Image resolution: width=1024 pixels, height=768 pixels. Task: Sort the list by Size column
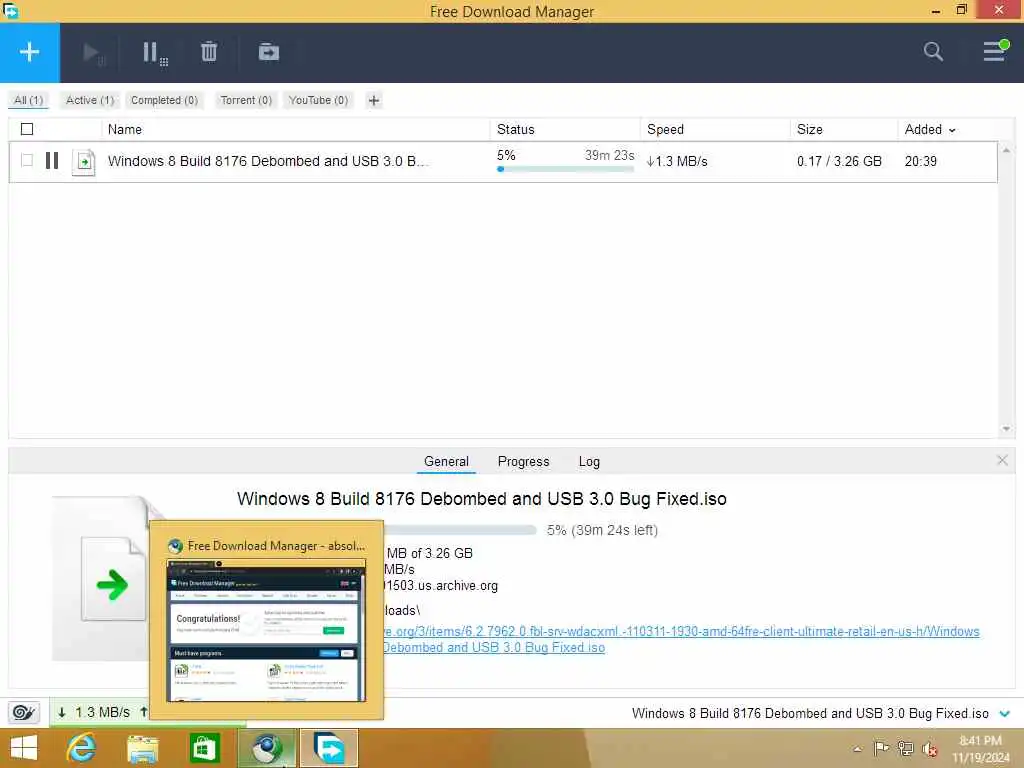[809, 129]
